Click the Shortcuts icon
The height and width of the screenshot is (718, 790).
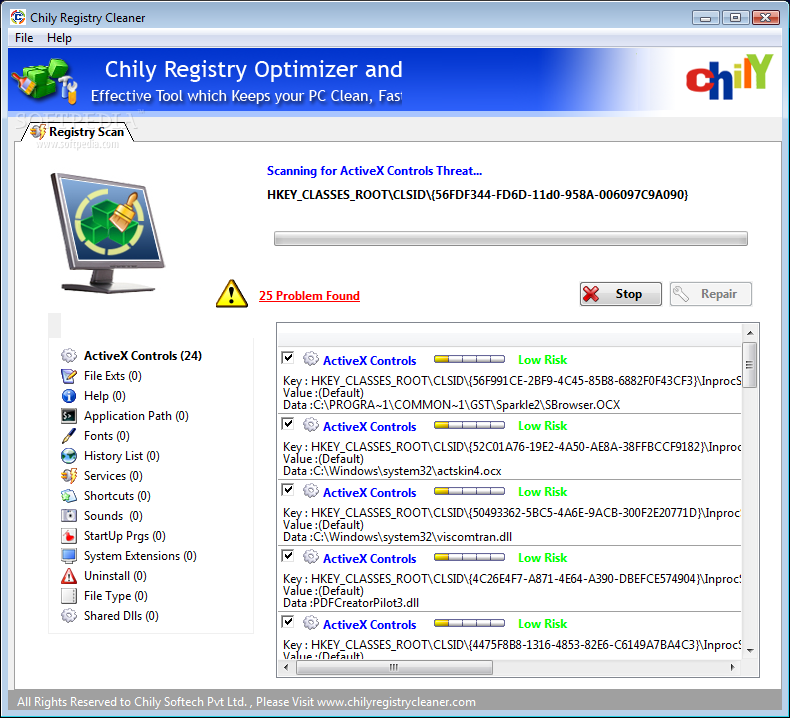69,496
